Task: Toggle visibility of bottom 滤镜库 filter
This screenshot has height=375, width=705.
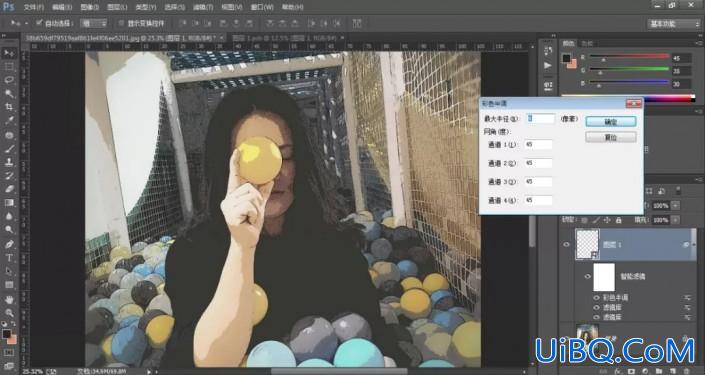Action: point(596,317)
